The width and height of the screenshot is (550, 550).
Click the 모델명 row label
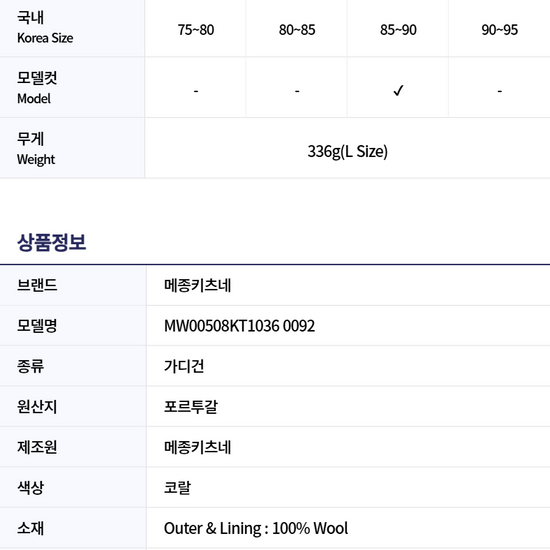tap(37, 326)
